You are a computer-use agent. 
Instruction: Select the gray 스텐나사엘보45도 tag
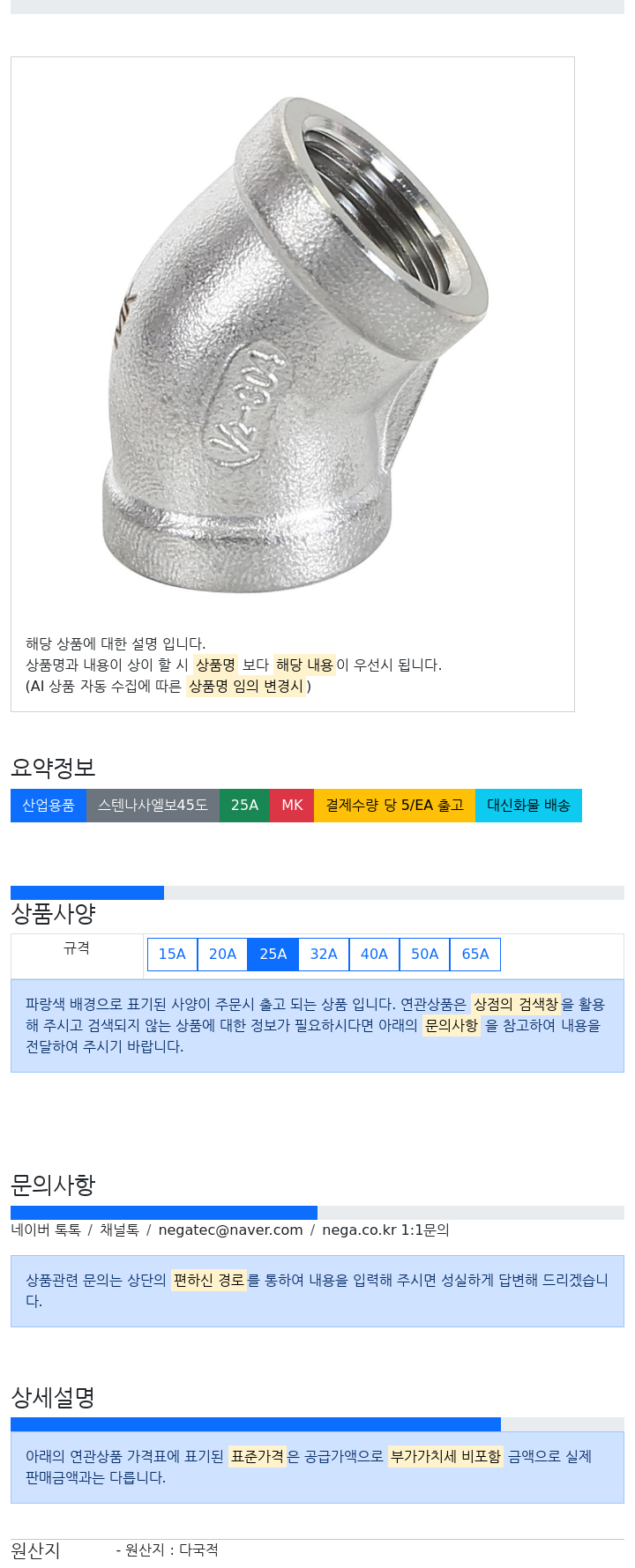153,806
